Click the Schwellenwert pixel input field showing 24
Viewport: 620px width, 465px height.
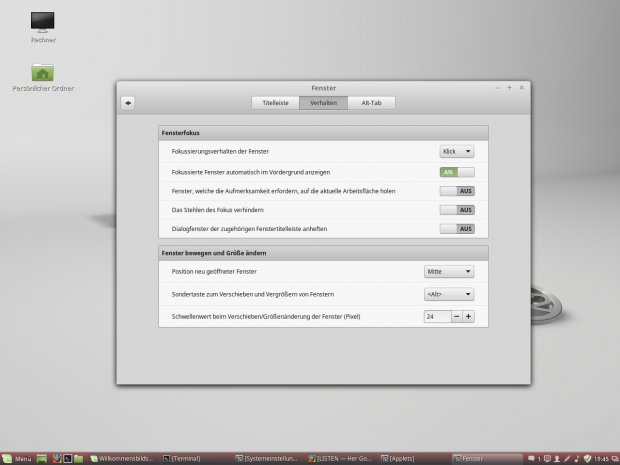437,316
